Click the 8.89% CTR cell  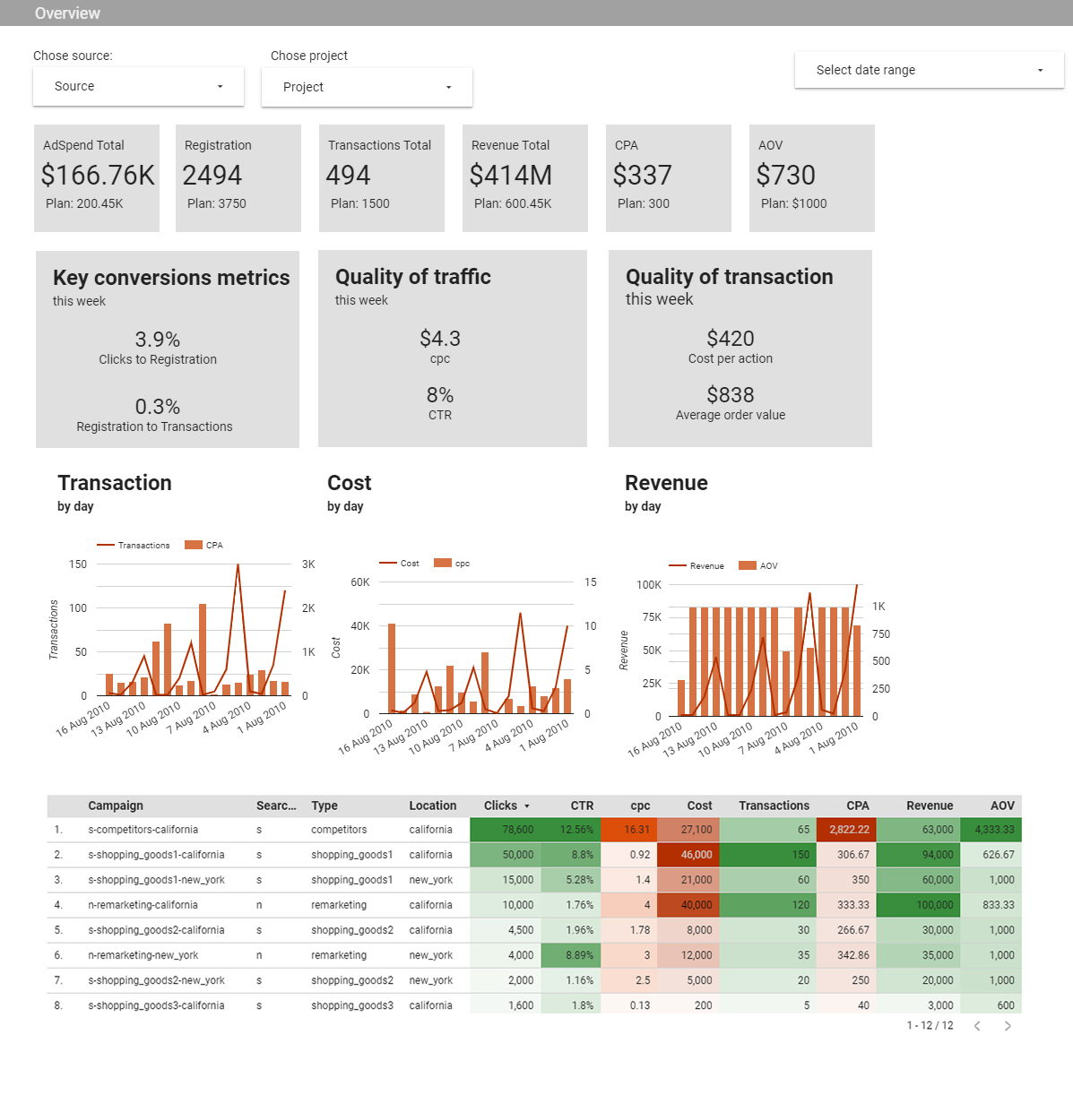[x=570, y=955]
